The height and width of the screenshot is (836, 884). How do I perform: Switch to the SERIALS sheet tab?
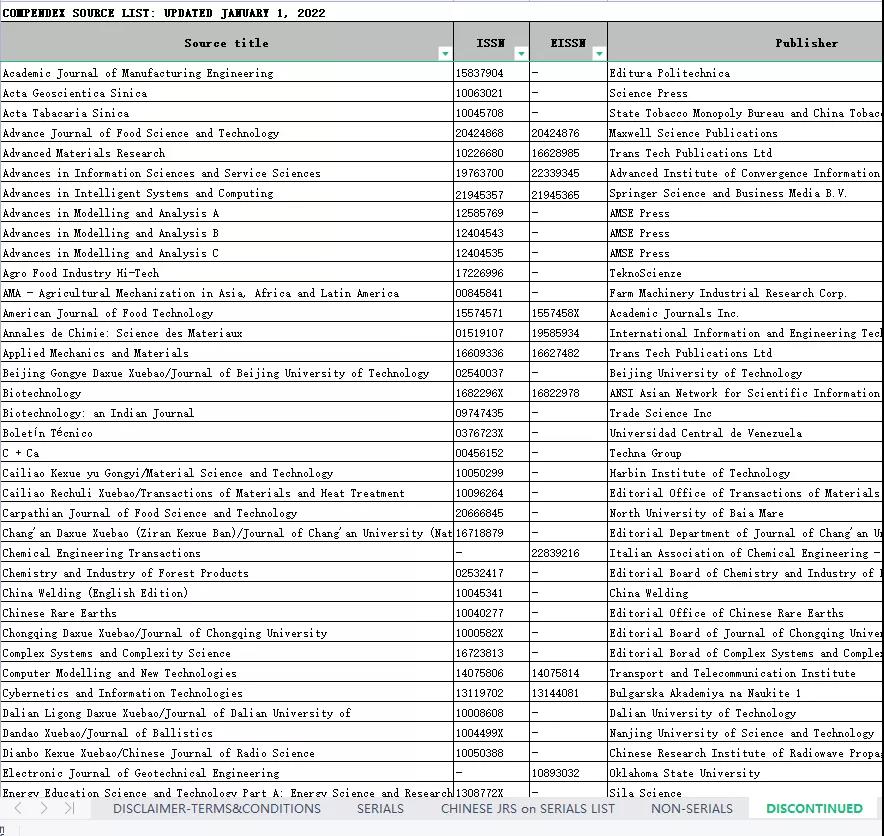point(380,808)
